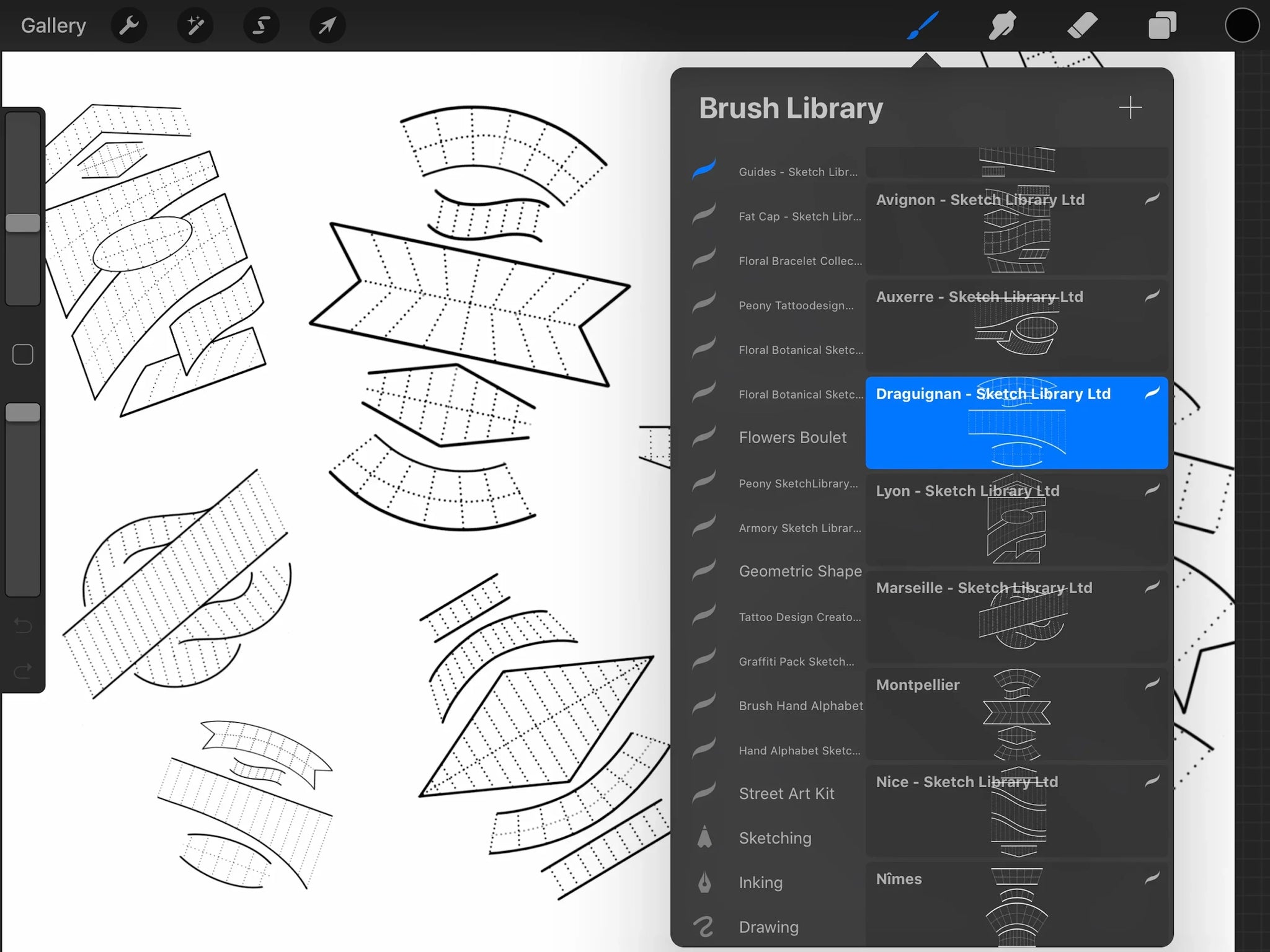The image size is (1270, 952).
Task: Select the Avignon - Sketch Library Ltd brush
Action: pos(1017,229)
